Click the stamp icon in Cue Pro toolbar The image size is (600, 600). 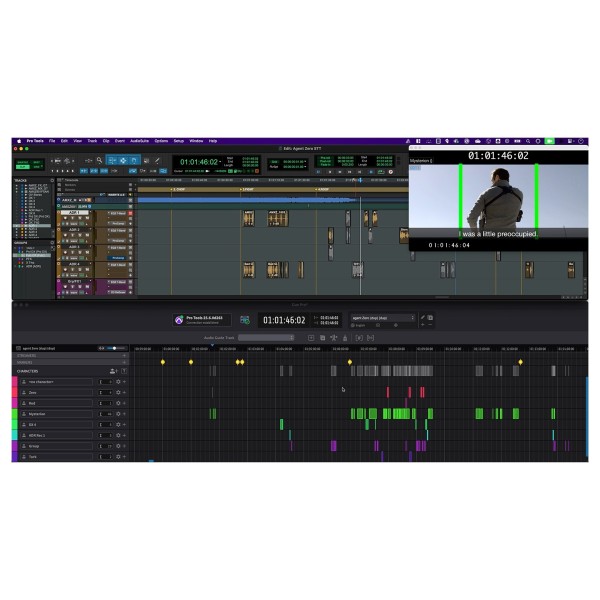[345, 338]
